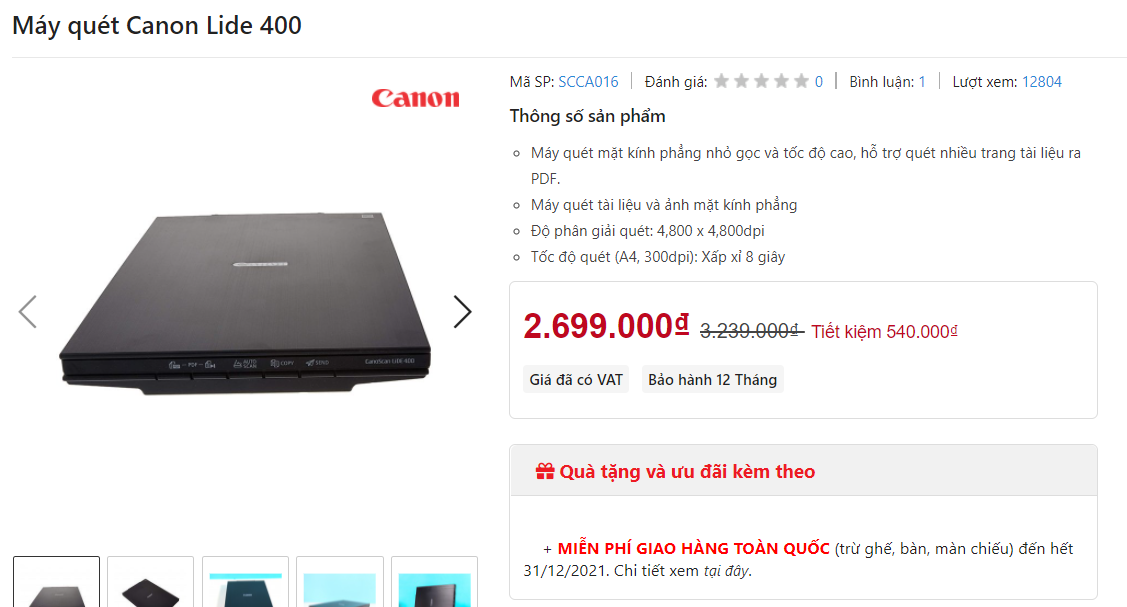Screen dimensions: 1127x607
Task: Open product code SCCA016 link
Action: coord(588,82)
